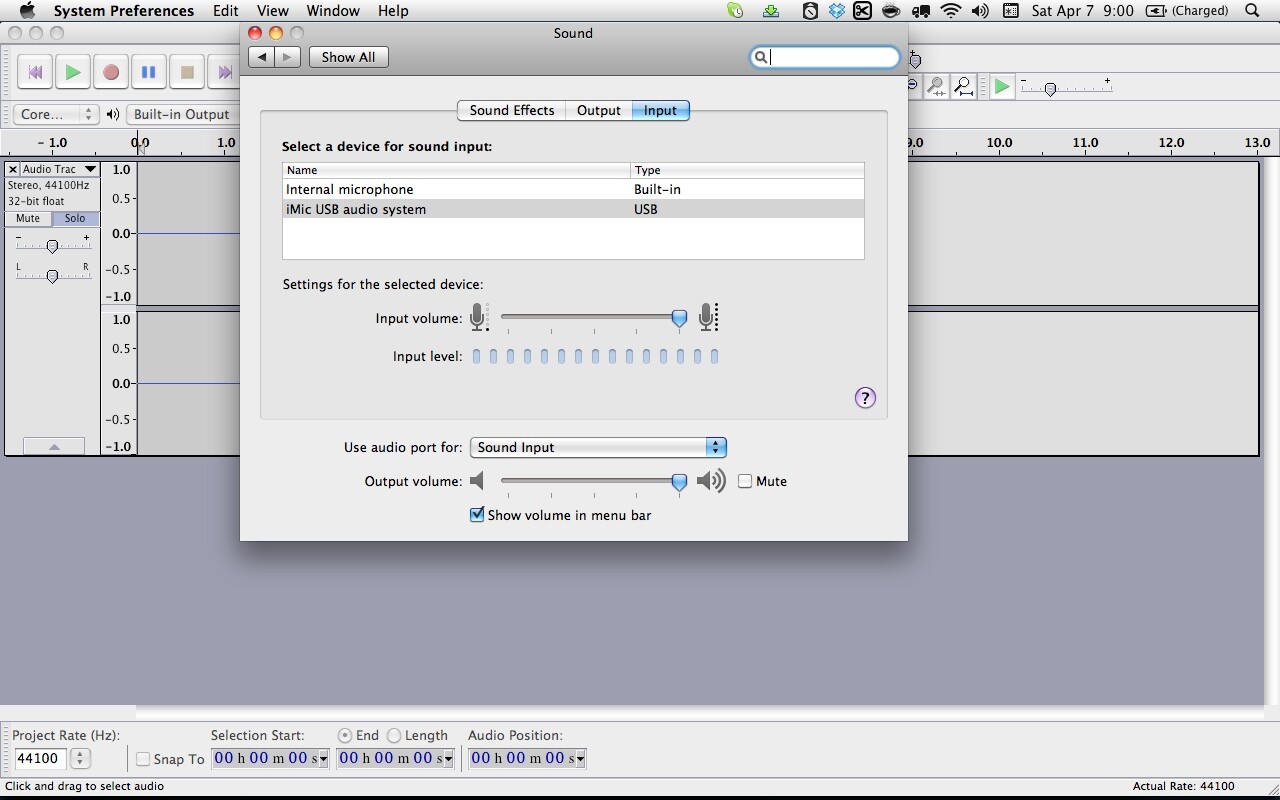Click the Dropbox menu bar icon
Screen dimensions: 1280x800
(x=836, y=11)
